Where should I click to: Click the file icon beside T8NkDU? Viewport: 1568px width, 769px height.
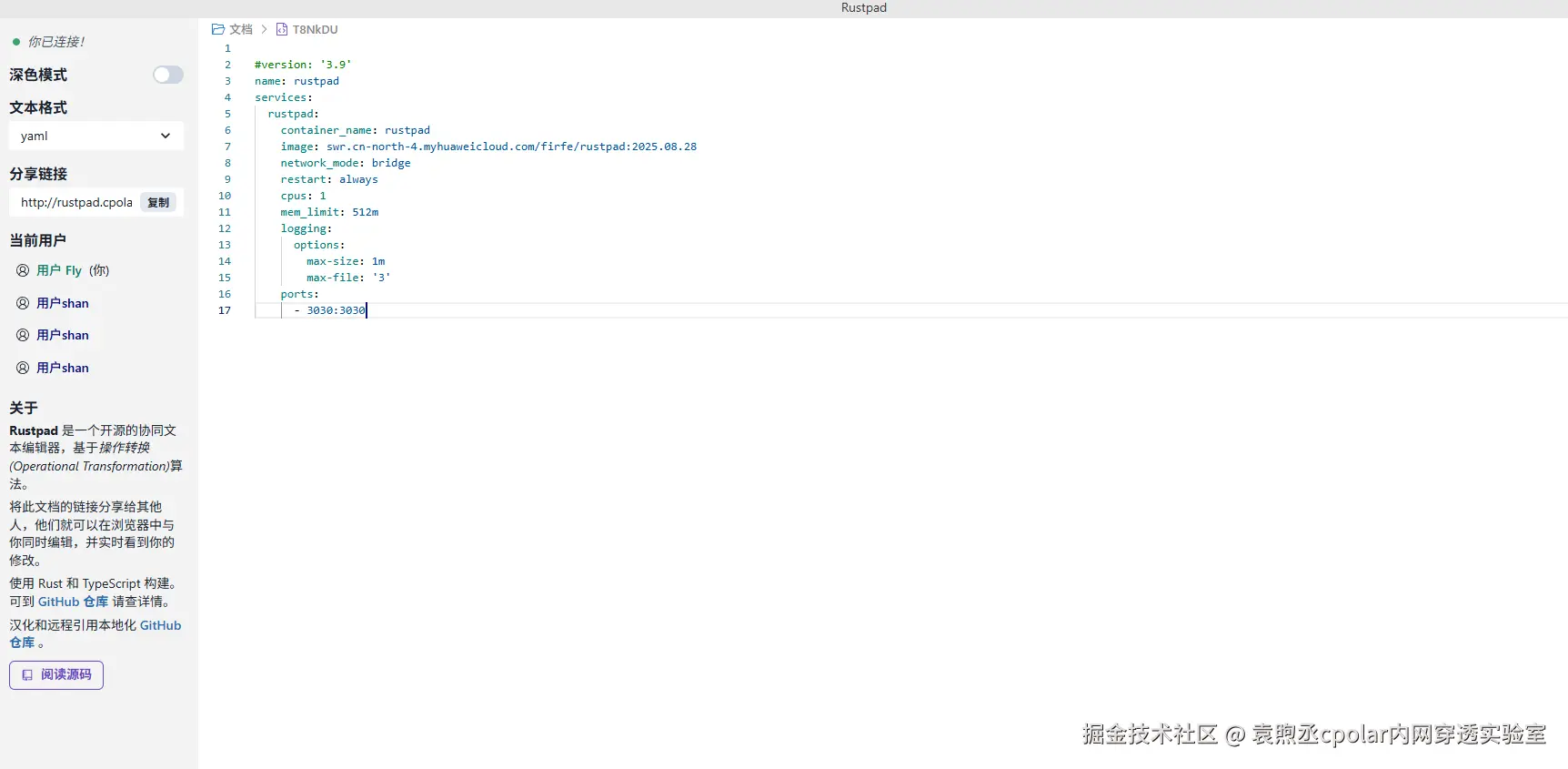click(282, 29)
